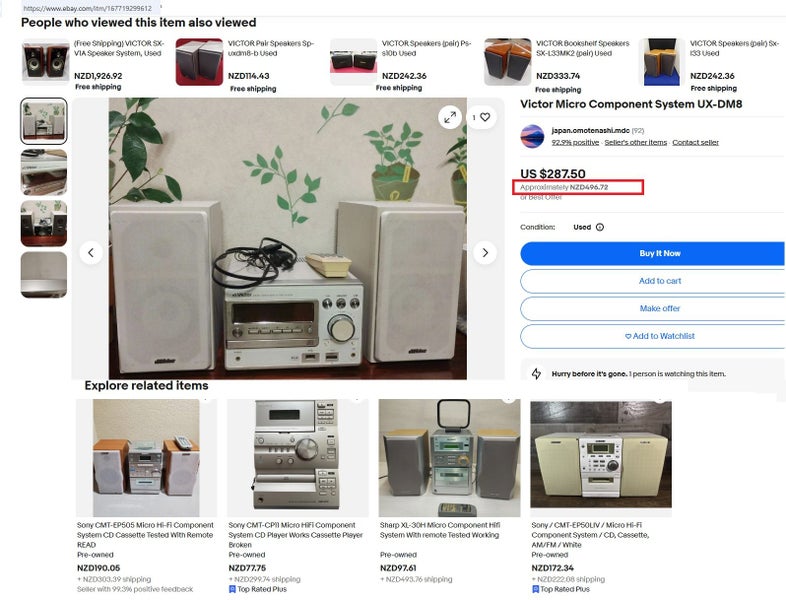The image size is (786, 600).
Task: Click the Top Rated Plus badge under Sony CMT-CP11
Action: click(257, 589)
